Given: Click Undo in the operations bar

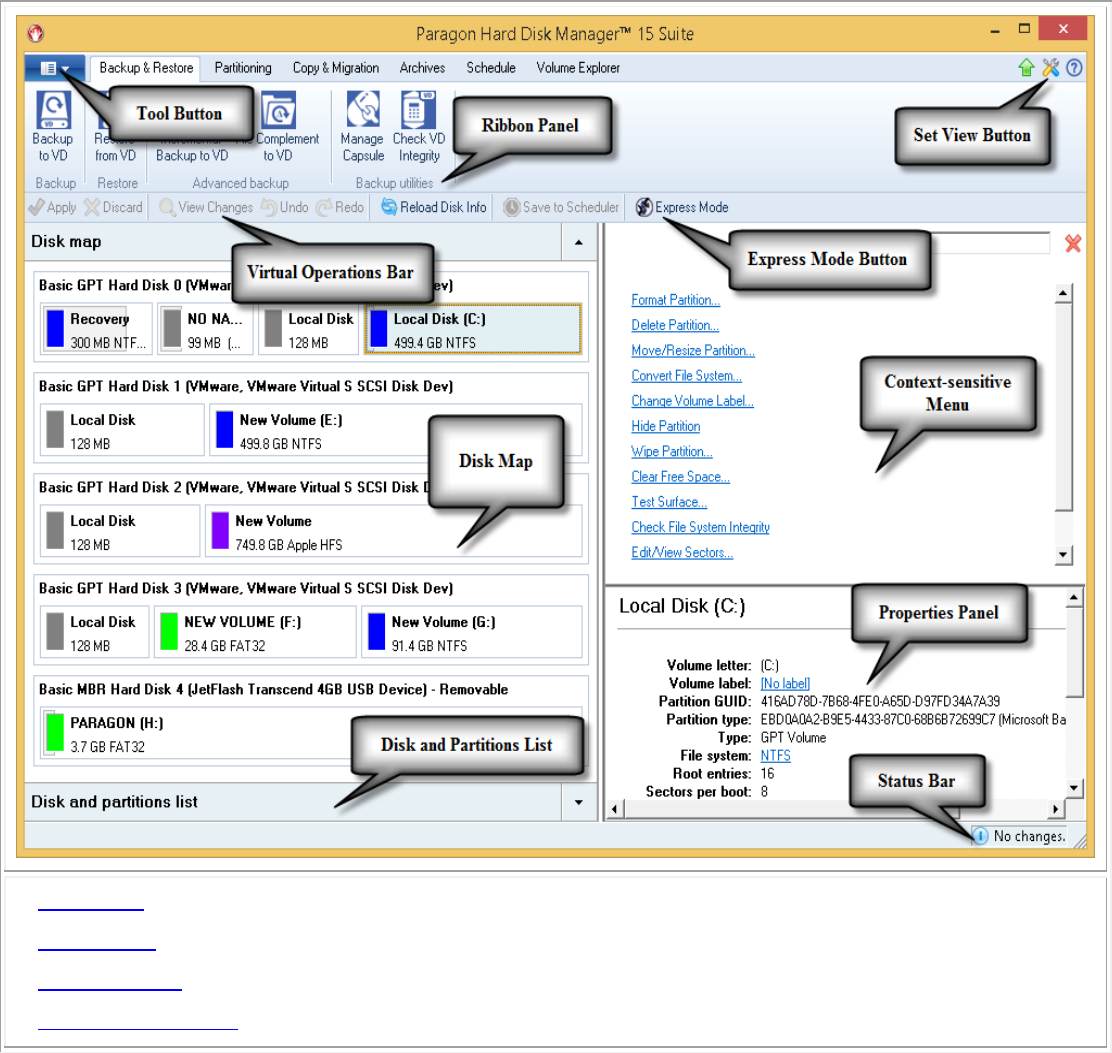Looking at the screenshot, I should coord(284,207).
